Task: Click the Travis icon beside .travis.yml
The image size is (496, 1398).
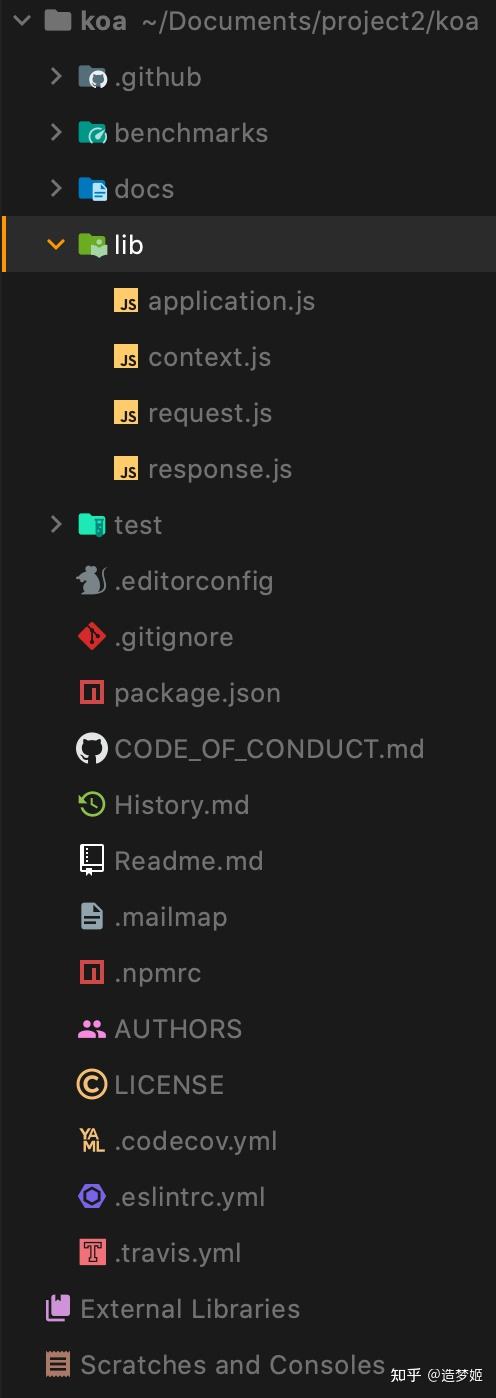Action: coord(92,1252)
